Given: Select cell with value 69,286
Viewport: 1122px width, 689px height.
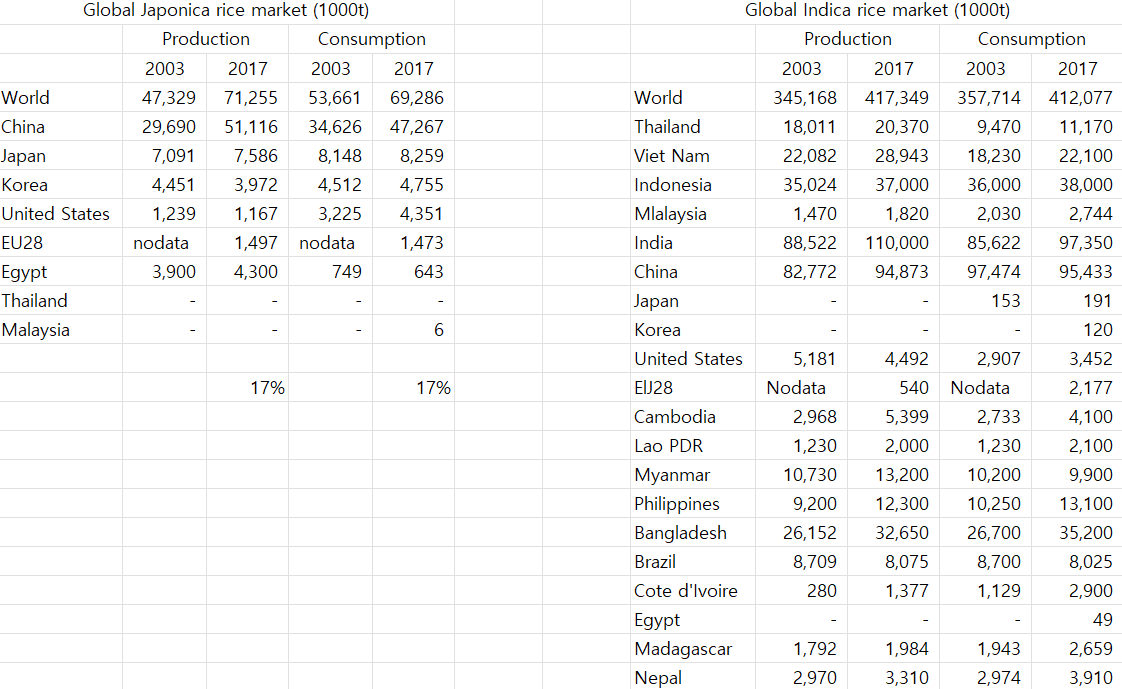Looking at the screenshot, I should click(416, 98).
